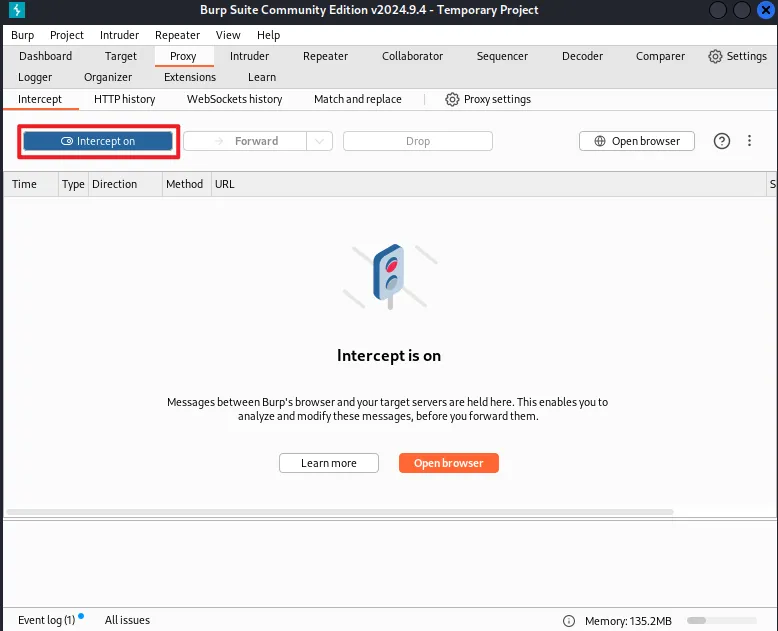Screen dimensions: 778x631
Task: Switch to the Intruder tab
Action: click(x=249, y=56)
